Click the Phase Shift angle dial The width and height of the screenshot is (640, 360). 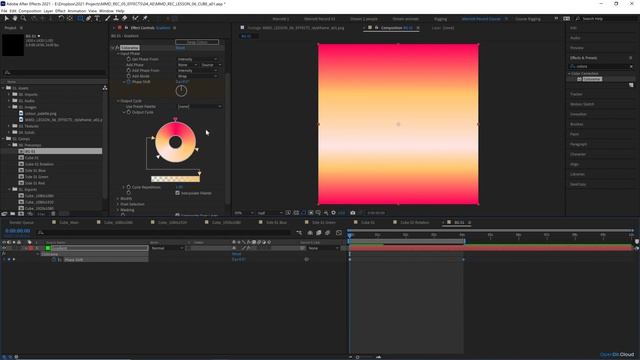coord(181,91)
